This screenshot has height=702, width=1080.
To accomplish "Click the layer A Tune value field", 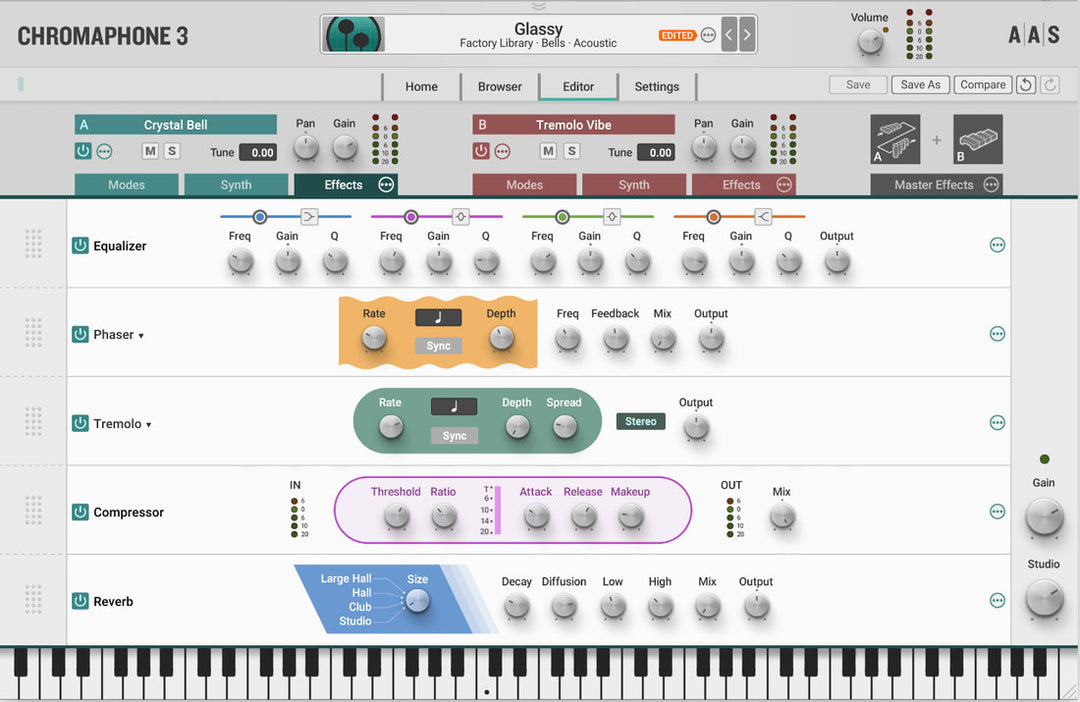I will (x=258, y=153).
